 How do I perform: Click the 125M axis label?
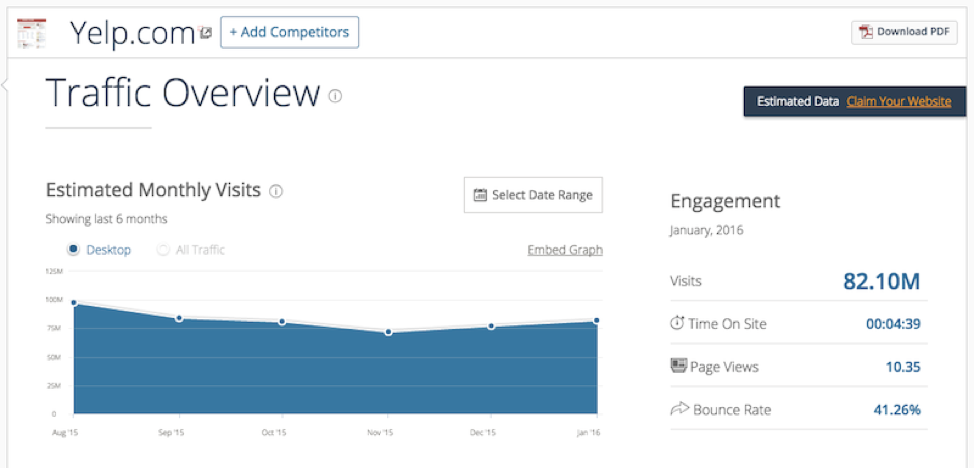pyautogui.click(x=55, y=271)
